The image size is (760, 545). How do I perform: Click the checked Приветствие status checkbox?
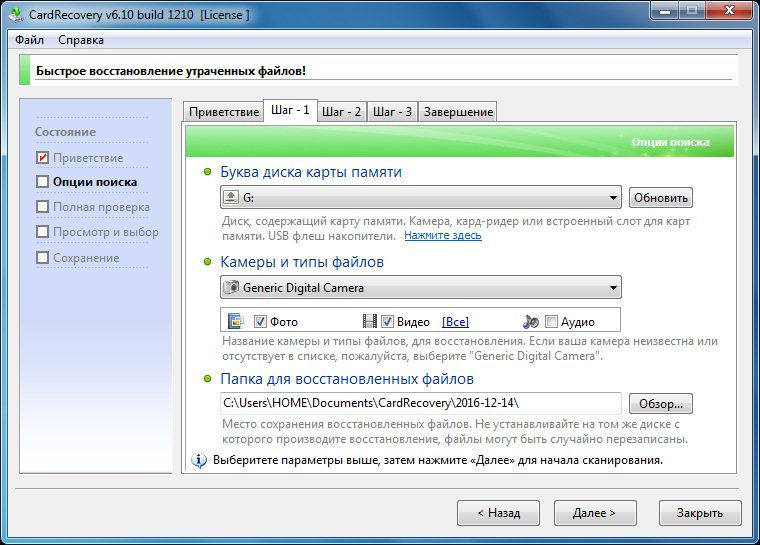(x=43, y=158)
